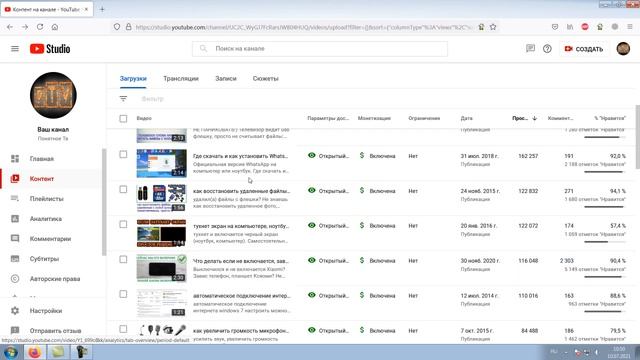Click the browser forward arrow

tap(25, 27)
